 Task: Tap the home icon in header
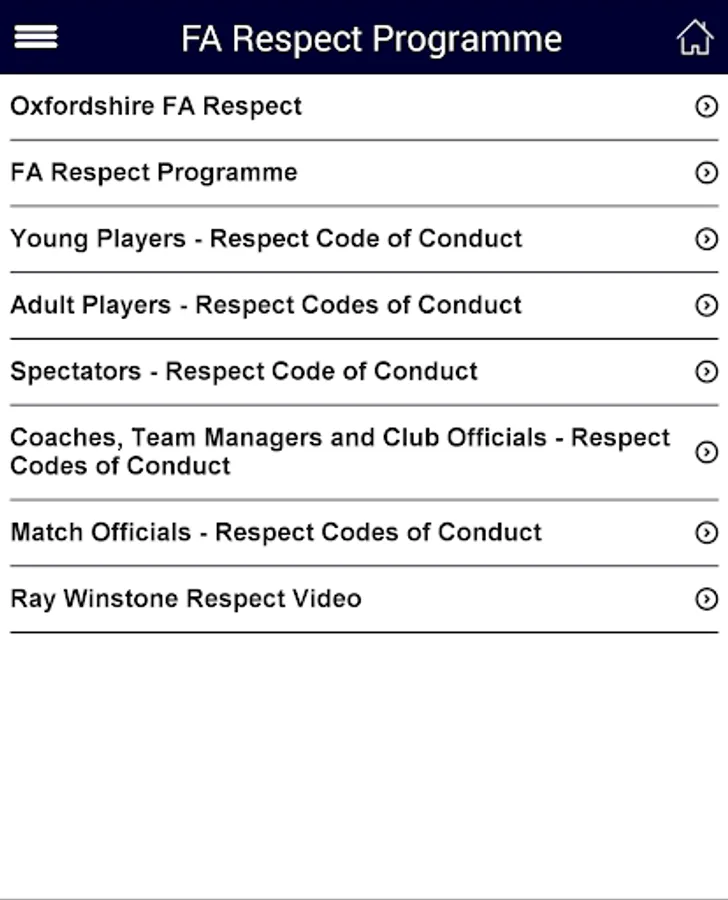coord(694,38)
